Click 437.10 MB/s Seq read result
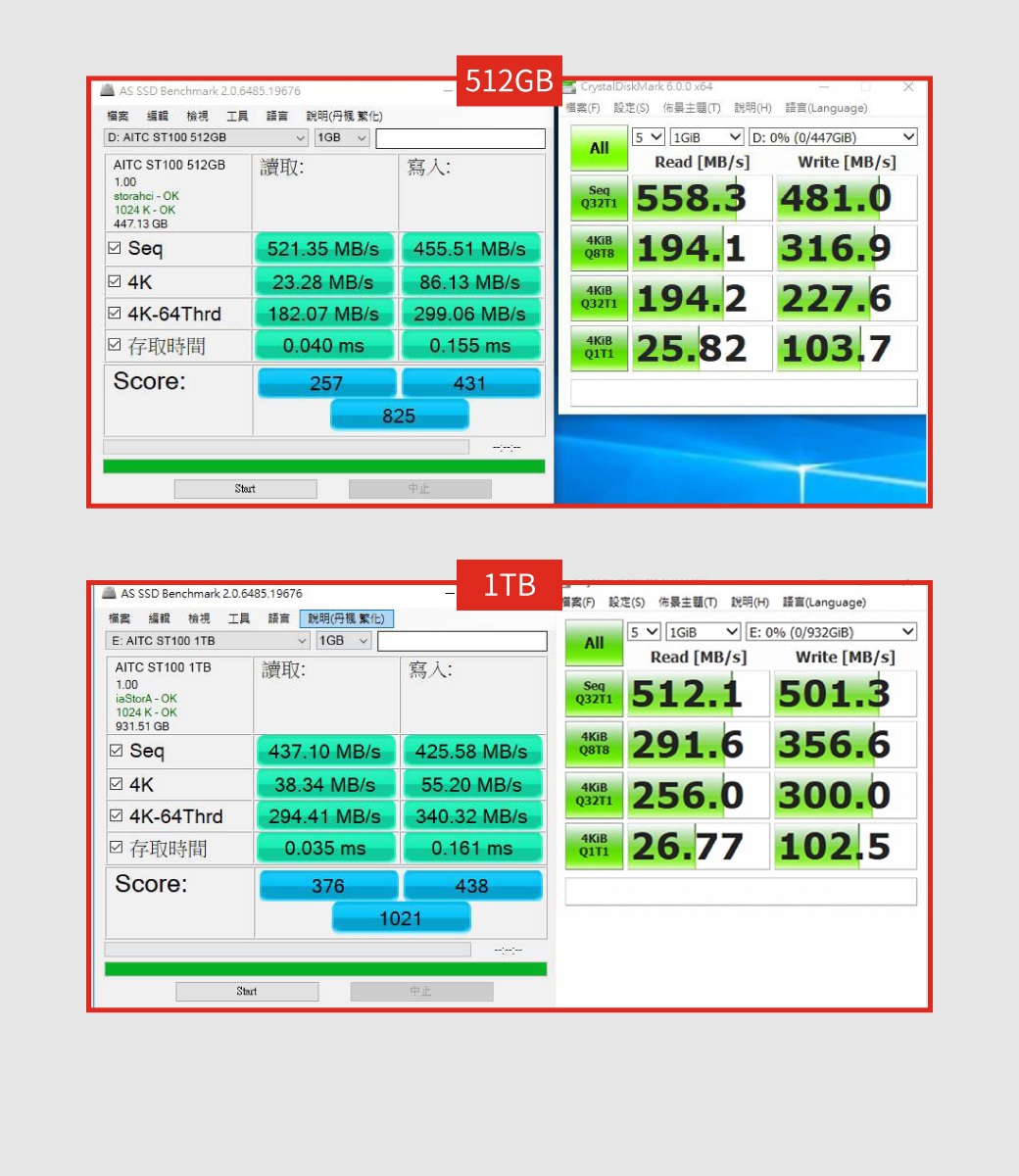The image size is (1019, 1176). tap(325, 752)
